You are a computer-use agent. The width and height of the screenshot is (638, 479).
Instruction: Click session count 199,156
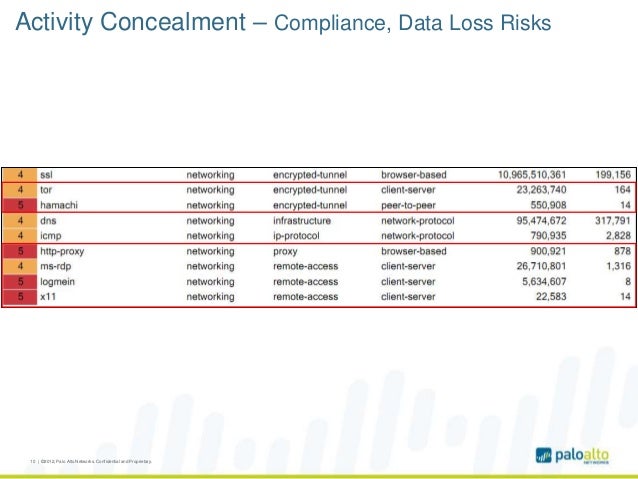point(613,175)
